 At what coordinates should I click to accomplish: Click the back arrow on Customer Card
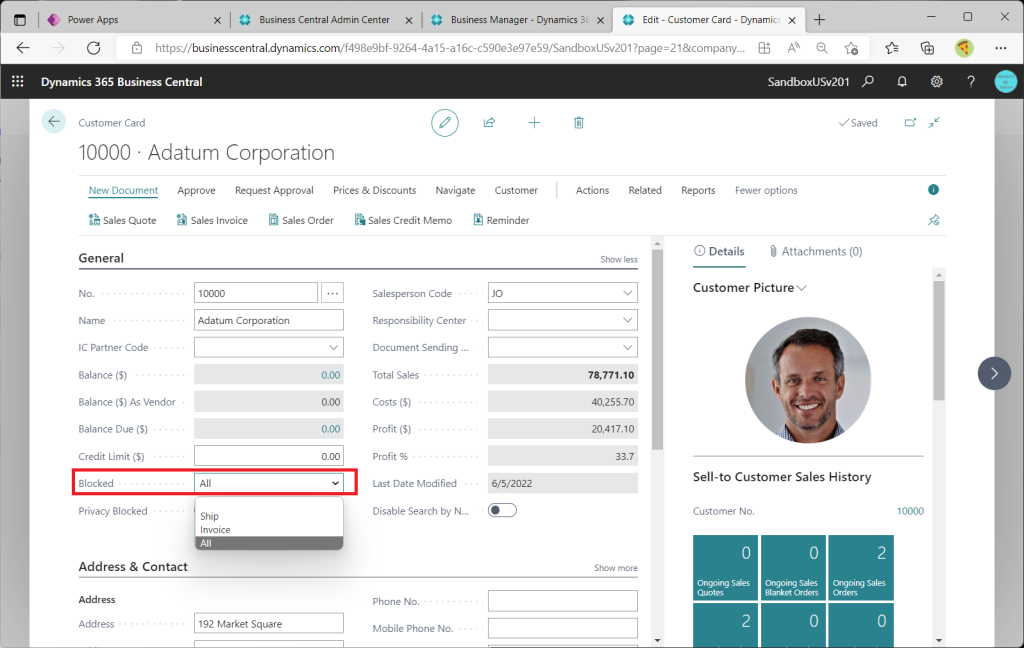(54, 122)
